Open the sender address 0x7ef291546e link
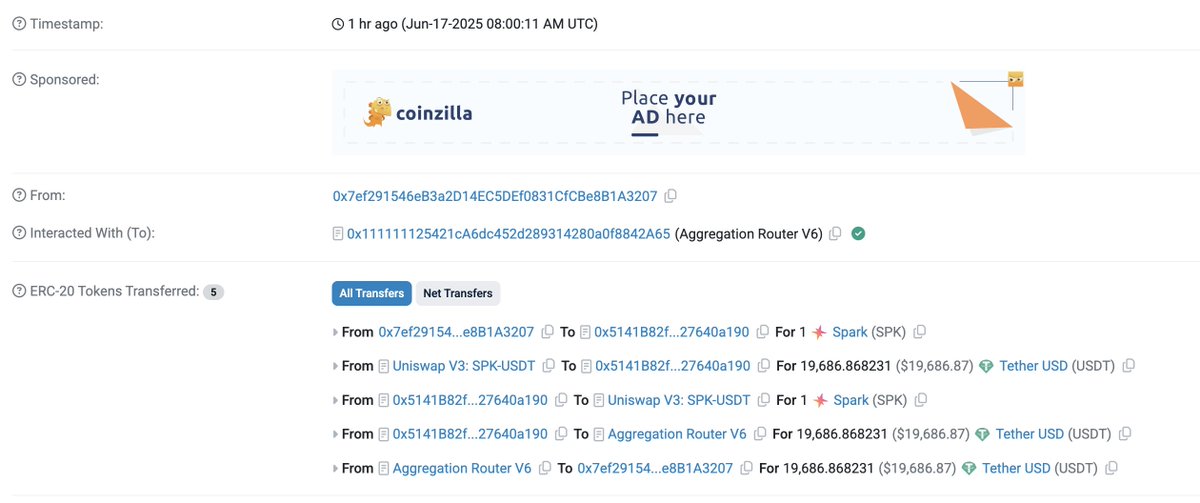The image size is (1200, 503). pyautogui.click(x=495, y=196)
